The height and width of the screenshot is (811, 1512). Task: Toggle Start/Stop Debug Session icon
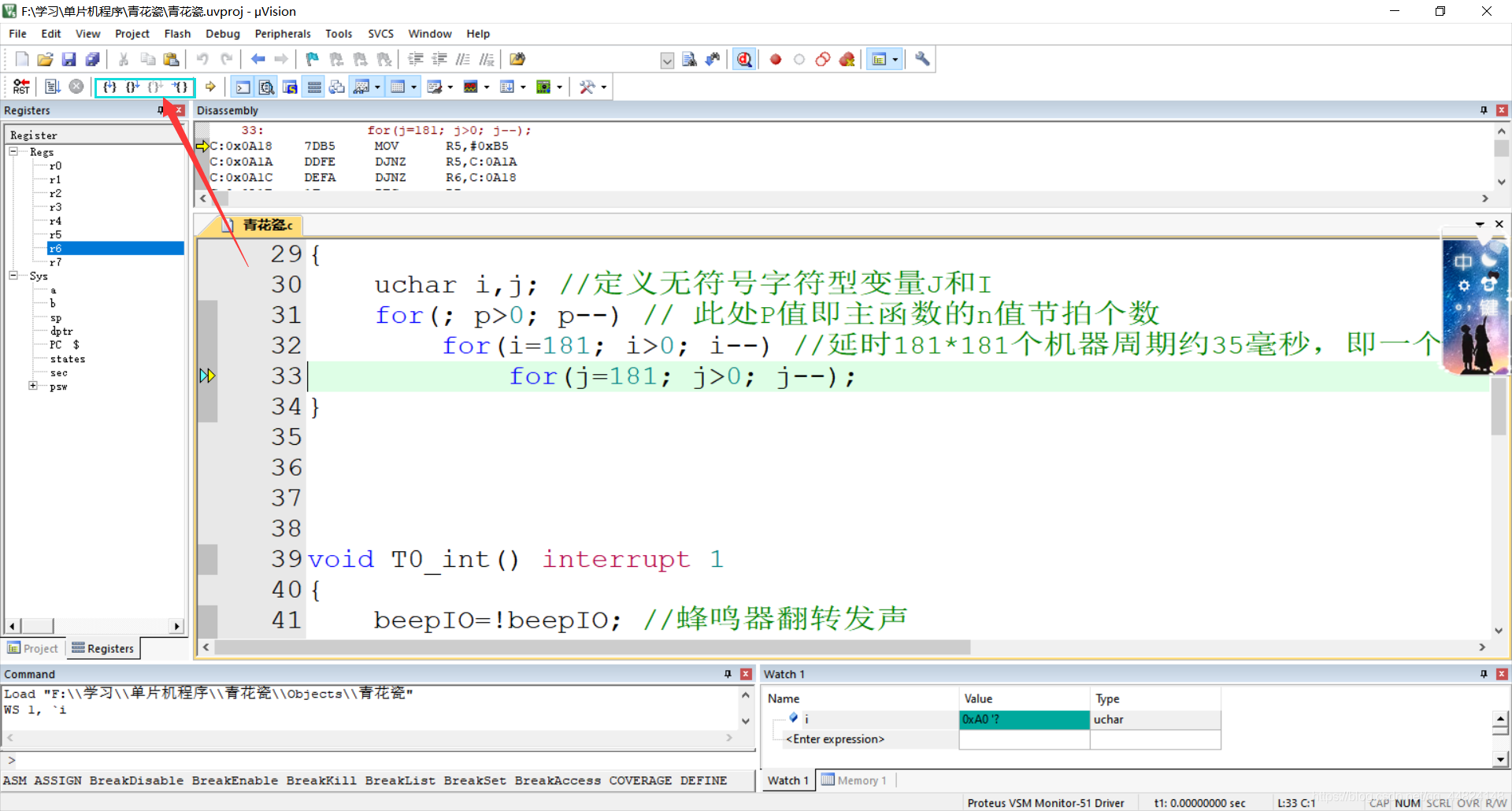point(744,59)
